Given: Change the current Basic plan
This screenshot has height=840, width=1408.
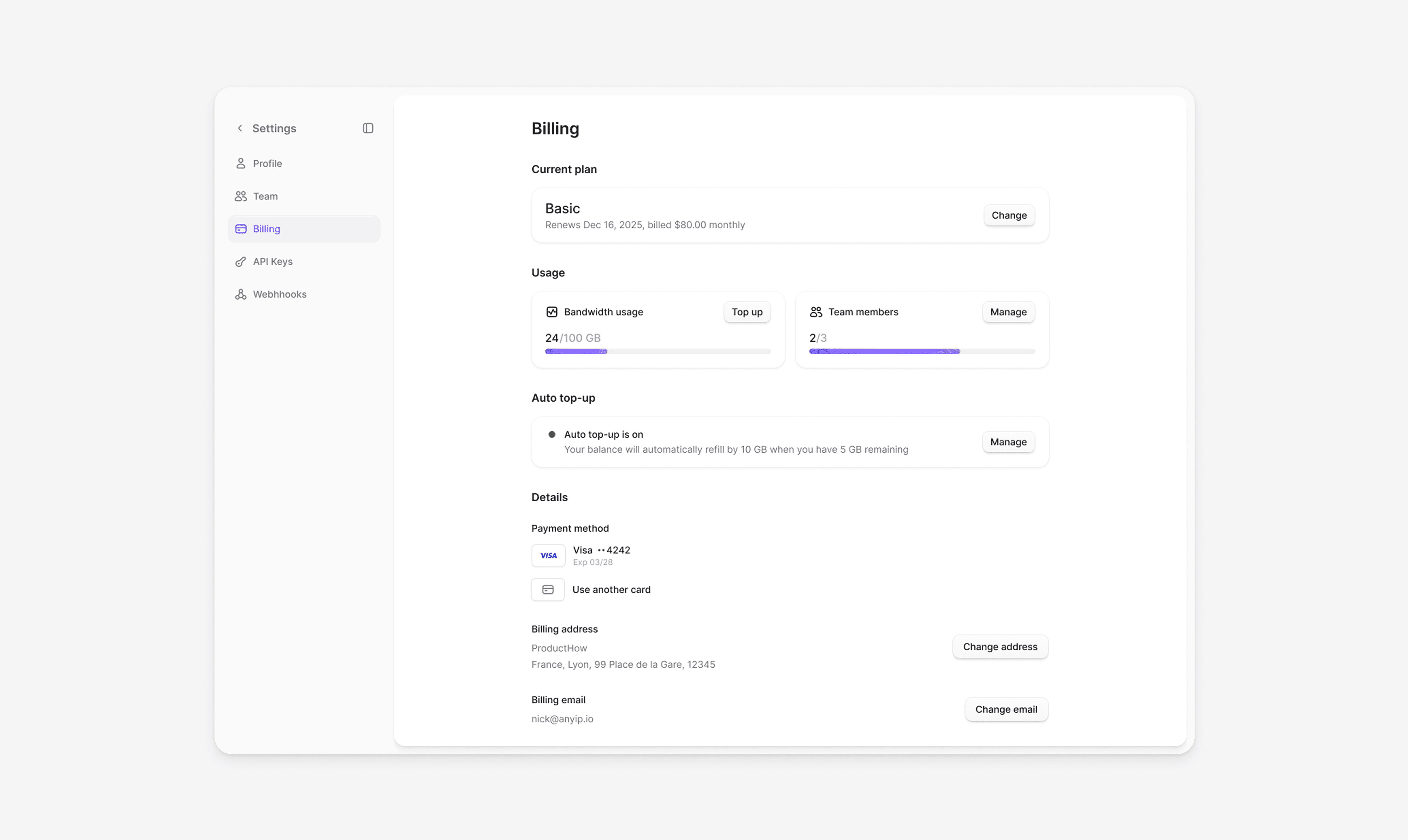Looking at the screenshot, I should click(1009, 216).
